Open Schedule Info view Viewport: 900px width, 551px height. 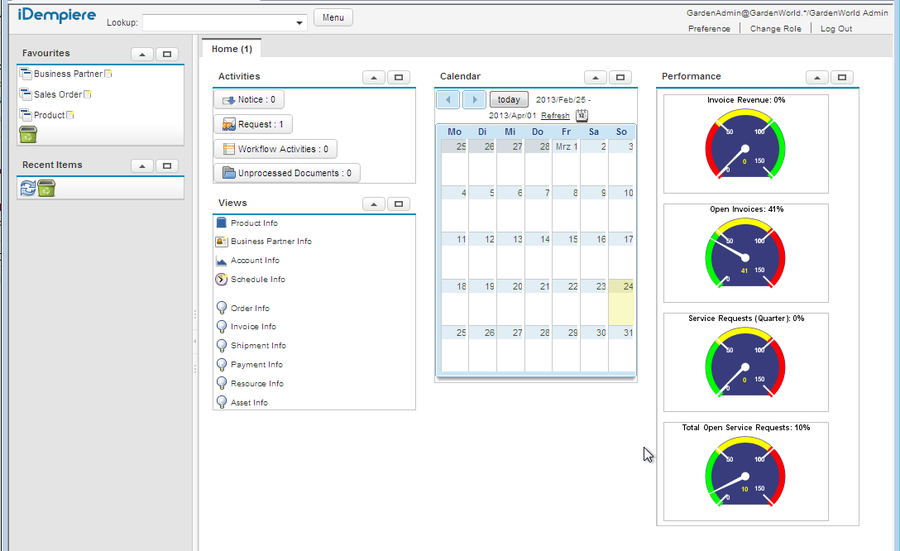click(x=257, y=279)
